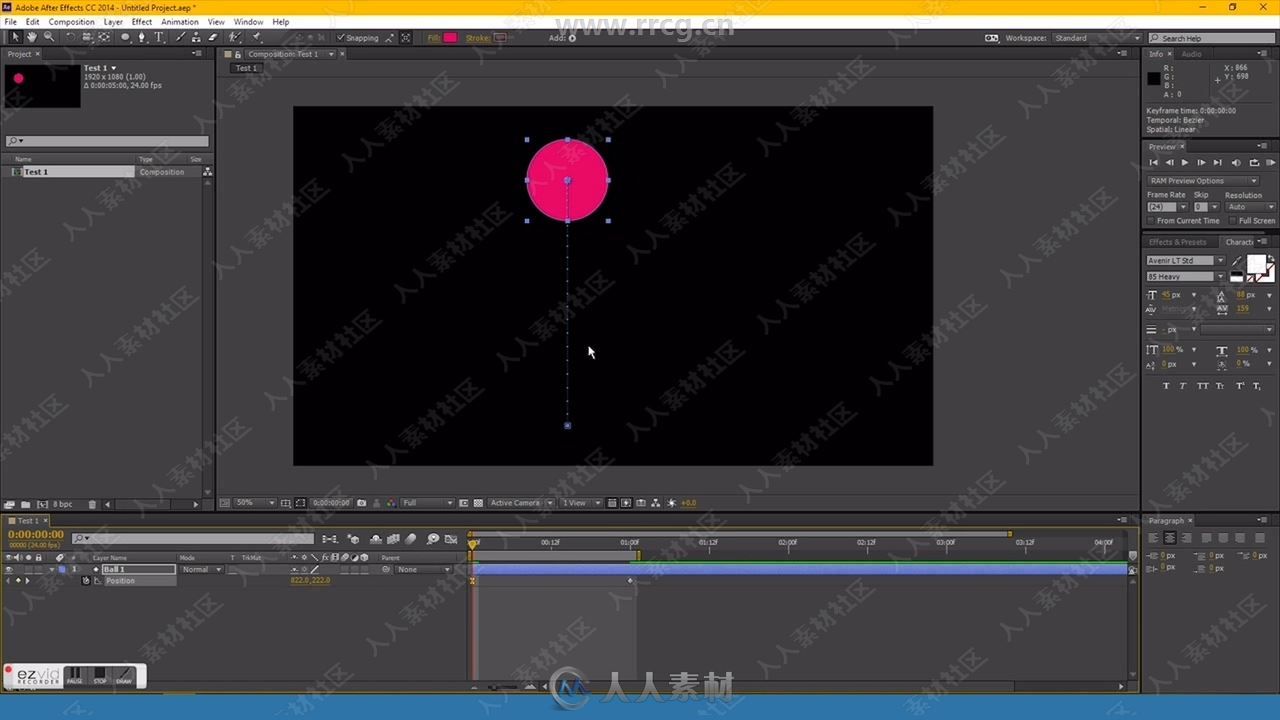Click the Position keyframe near 01:00f
Screen dimensions: 1280x720
pyautogui.click(x=630, y=581)
